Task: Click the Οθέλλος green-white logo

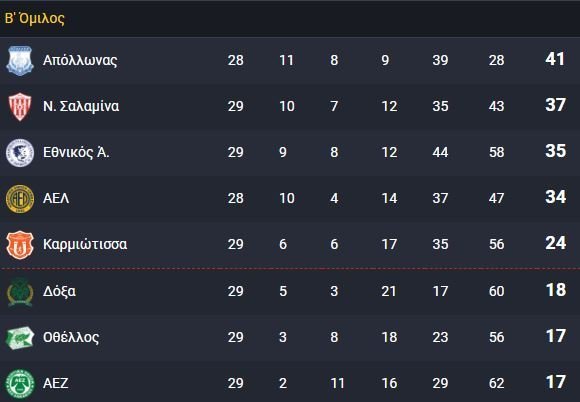Action: click(20, 338)
